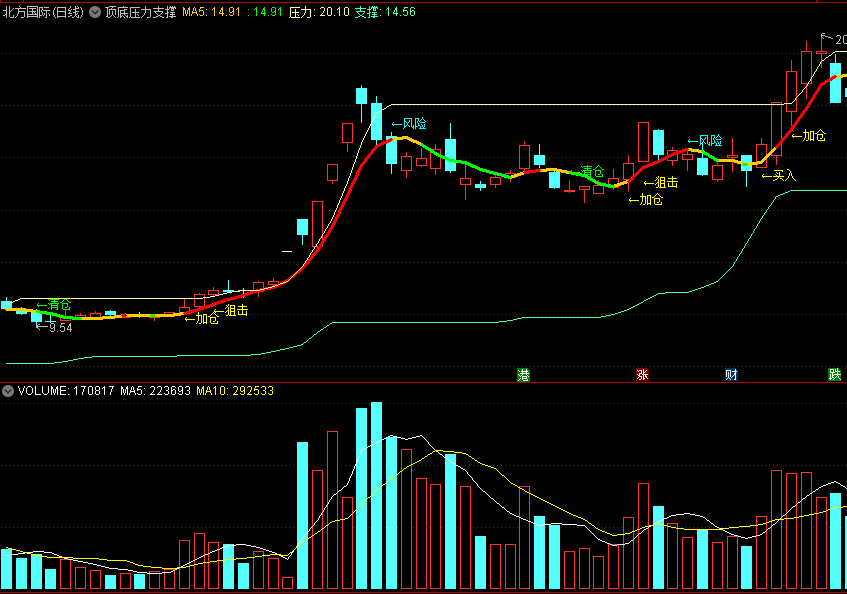The height and width of the screenshot is (594, 847).
Task: Select the 北方国际(日线) stock title
Action: (43, 12)
